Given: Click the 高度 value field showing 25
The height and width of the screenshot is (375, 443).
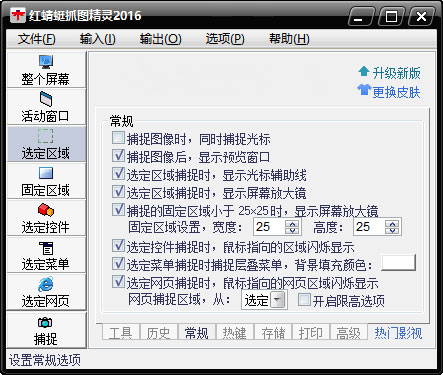Looking at the screenshot, I should (x=369, y=227).
